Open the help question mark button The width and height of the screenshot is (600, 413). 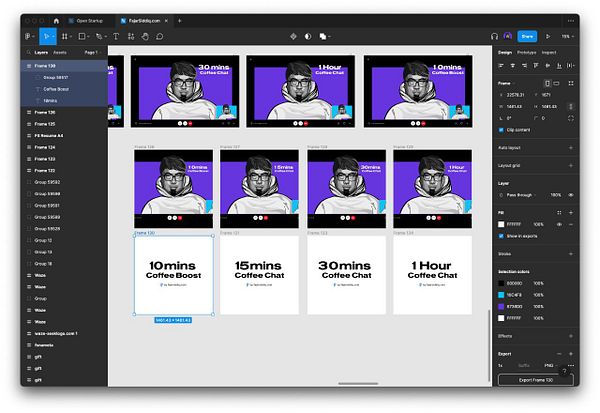coord(564,371)
